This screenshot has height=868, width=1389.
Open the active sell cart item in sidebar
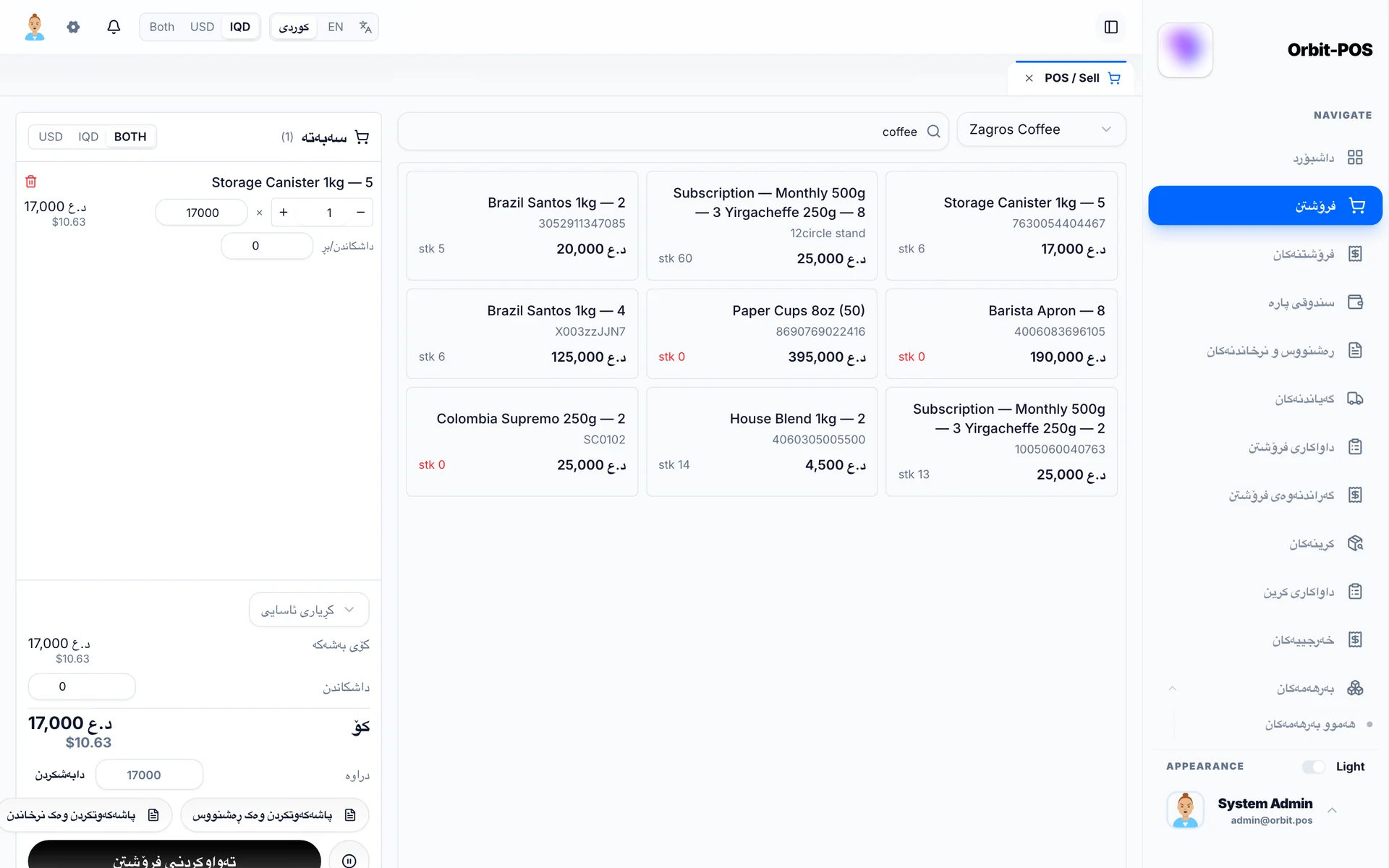coord(1265,205)
